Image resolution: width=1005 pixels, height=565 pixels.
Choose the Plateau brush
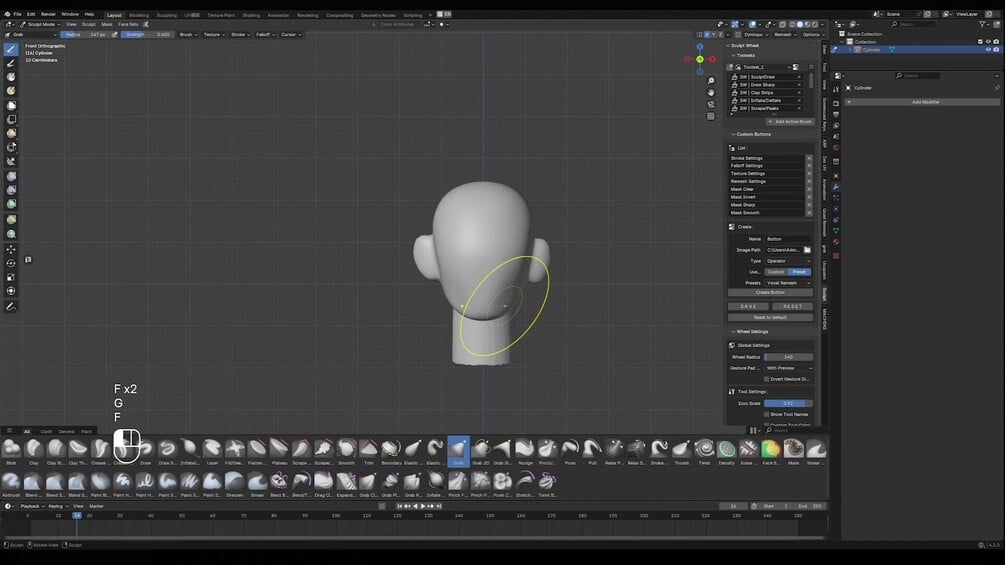pyautogui.click(x=279, y=451)
